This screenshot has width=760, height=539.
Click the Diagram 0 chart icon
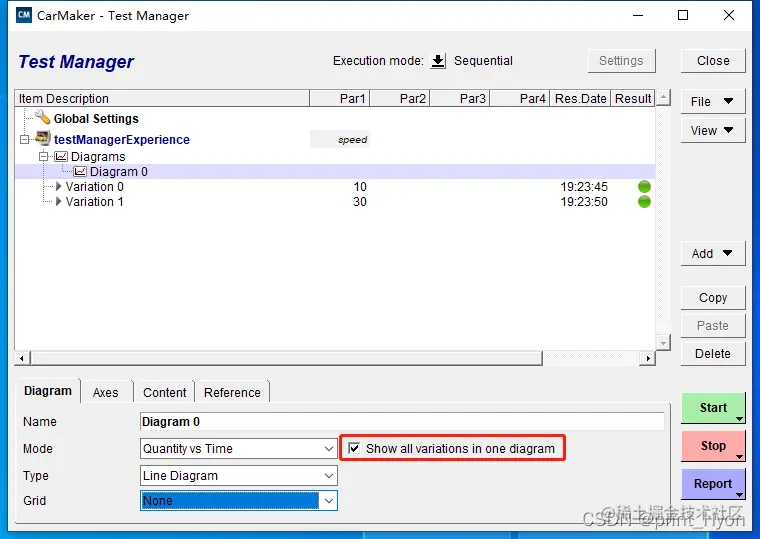point(80,172)
